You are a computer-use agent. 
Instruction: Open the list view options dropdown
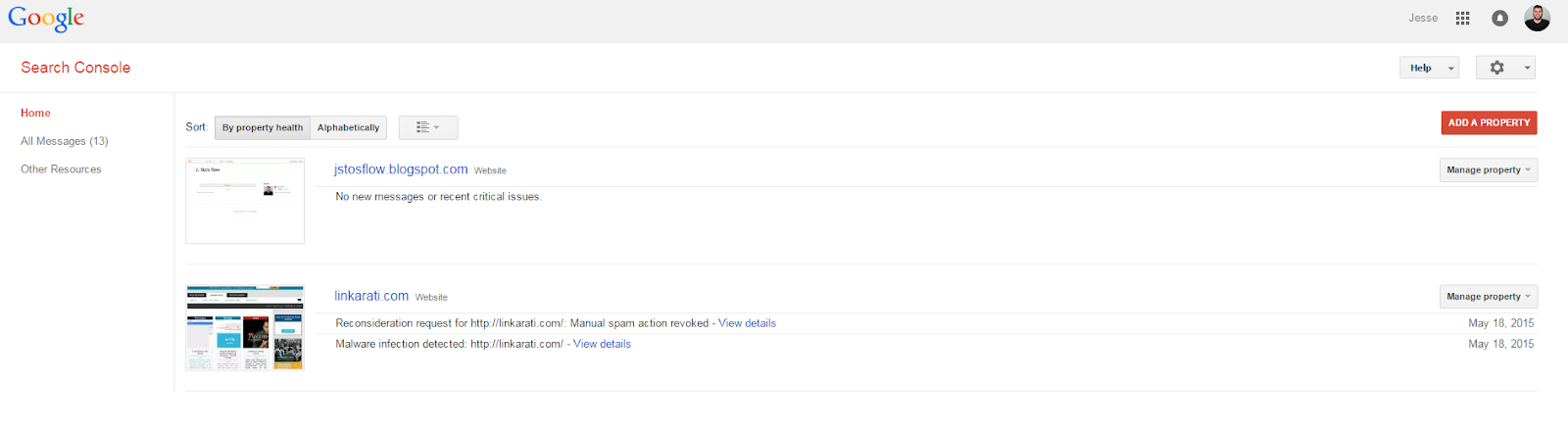pyautogui.click(x=428, y=127)
